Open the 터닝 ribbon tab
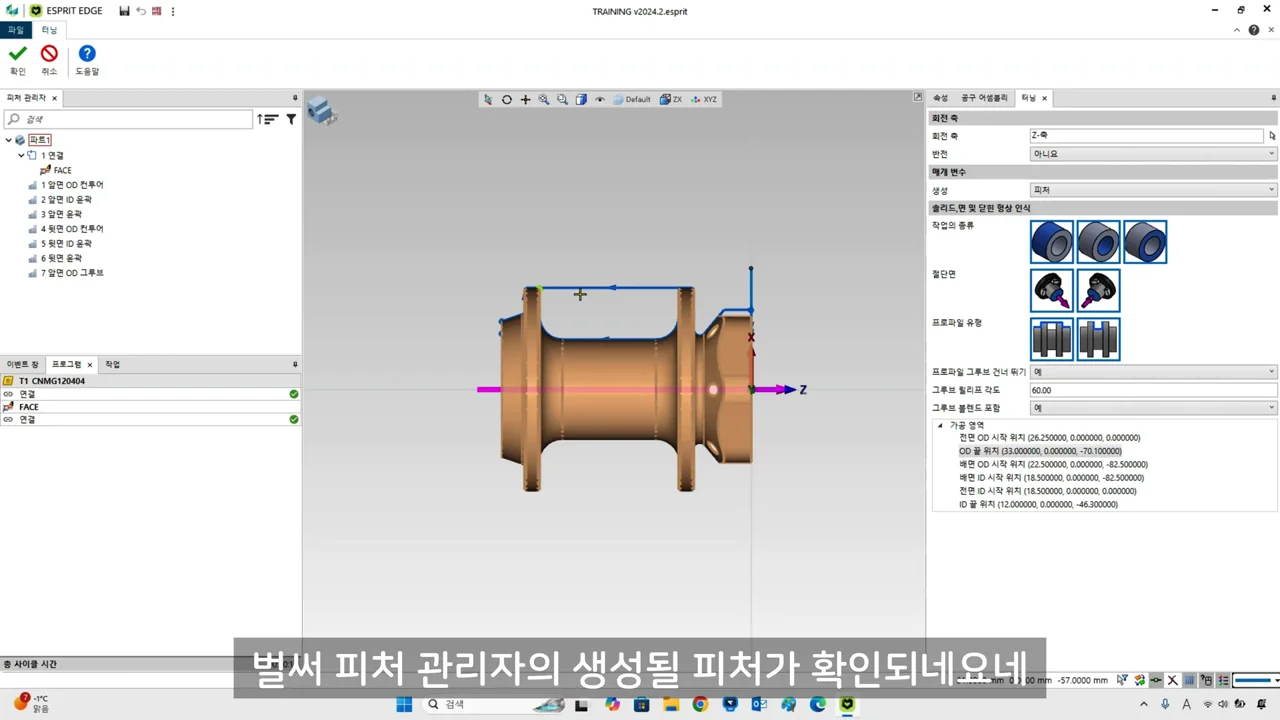Viewport: 1280px width, 720px height. pos(49,31)
